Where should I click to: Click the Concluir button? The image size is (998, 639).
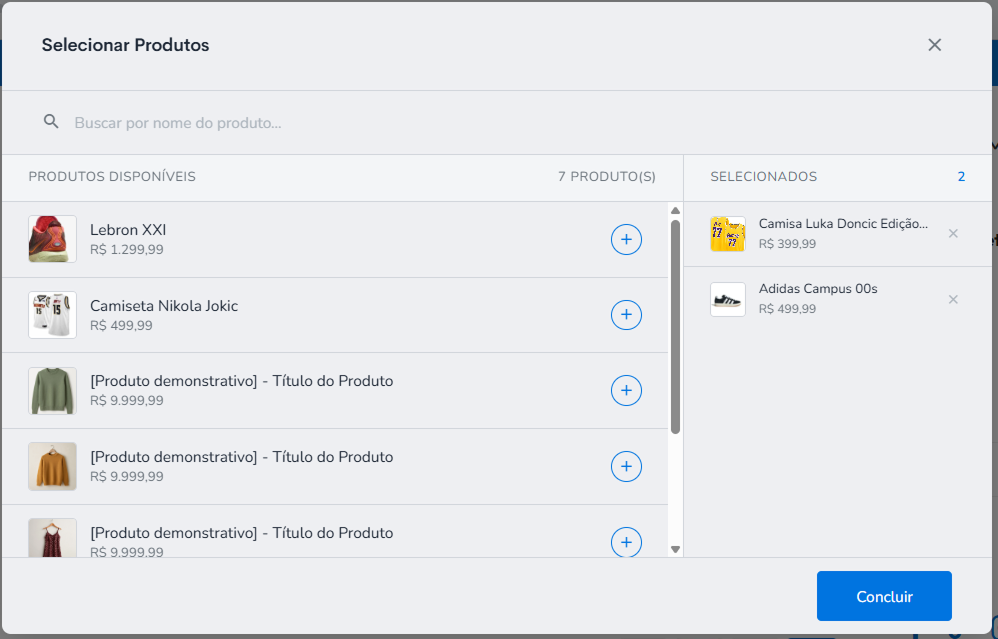(x=884, y=596)
